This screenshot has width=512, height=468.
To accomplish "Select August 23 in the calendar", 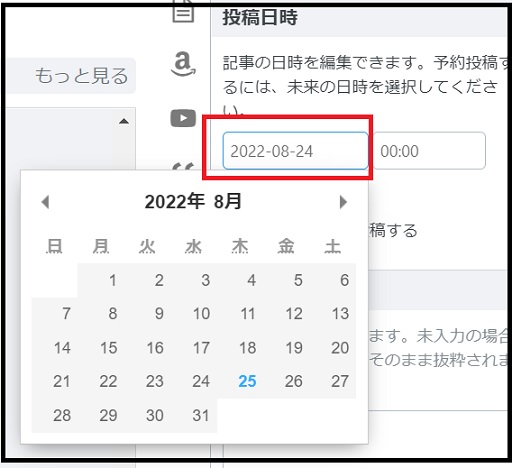I will [x=147, y=382].
